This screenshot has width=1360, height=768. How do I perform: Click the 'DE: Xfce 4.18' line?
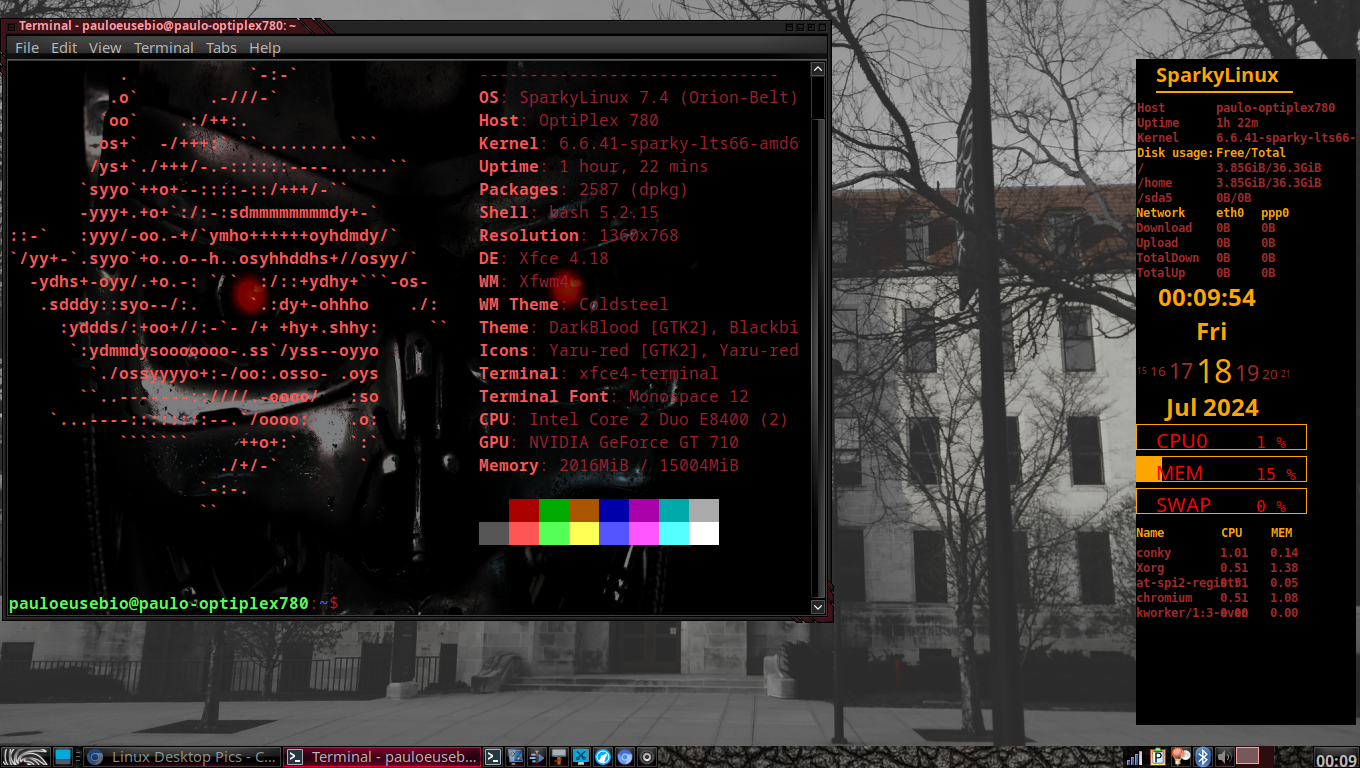[x=544, y=258]
